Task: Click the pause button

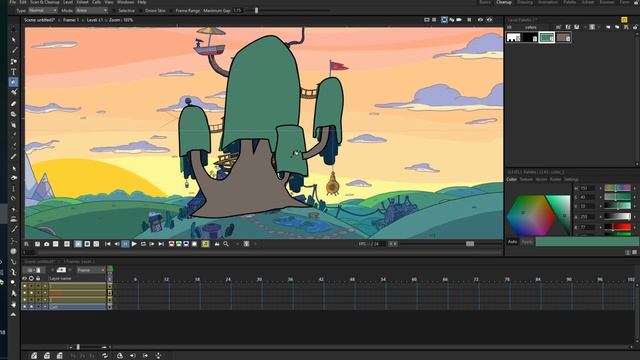Action: [x=125, y=244]
